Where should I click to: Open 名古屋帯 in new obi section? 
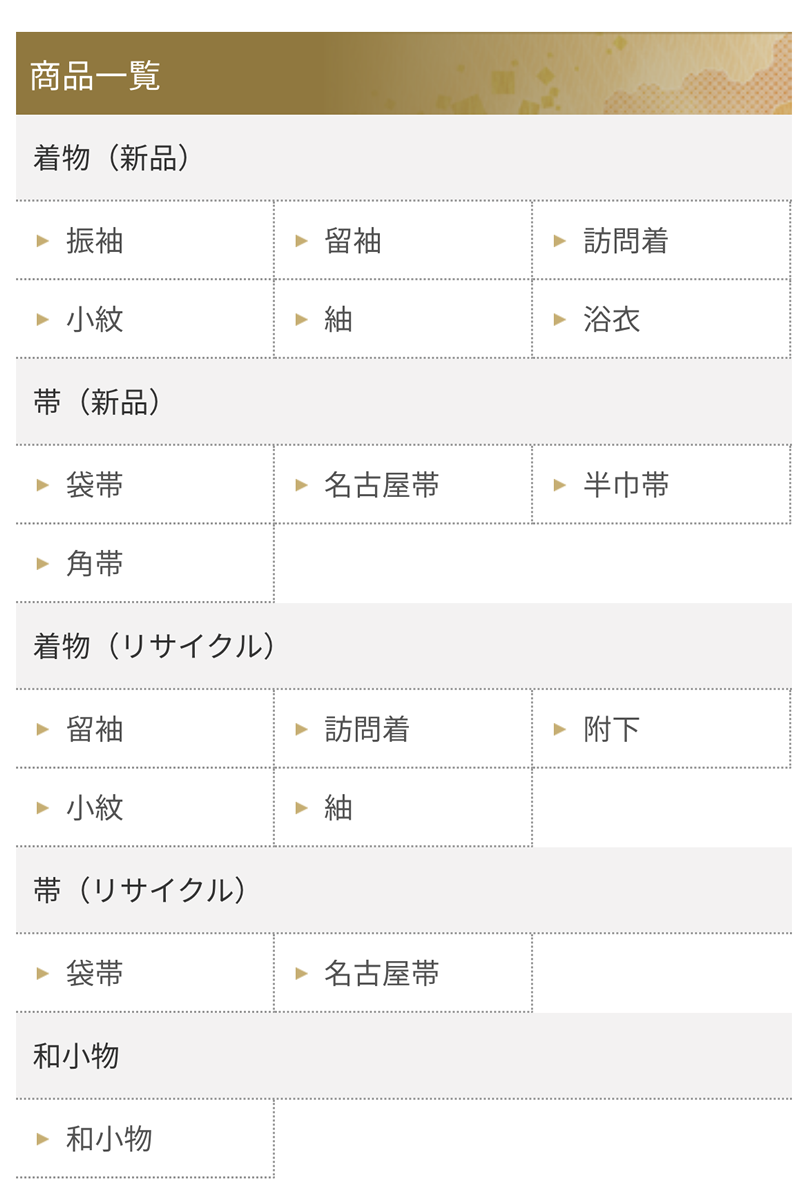coord(403,485)
